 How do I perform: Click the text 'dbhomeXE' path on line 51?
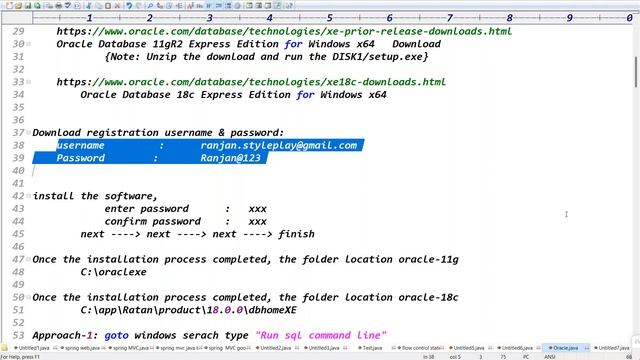click(x=272, y=310)
